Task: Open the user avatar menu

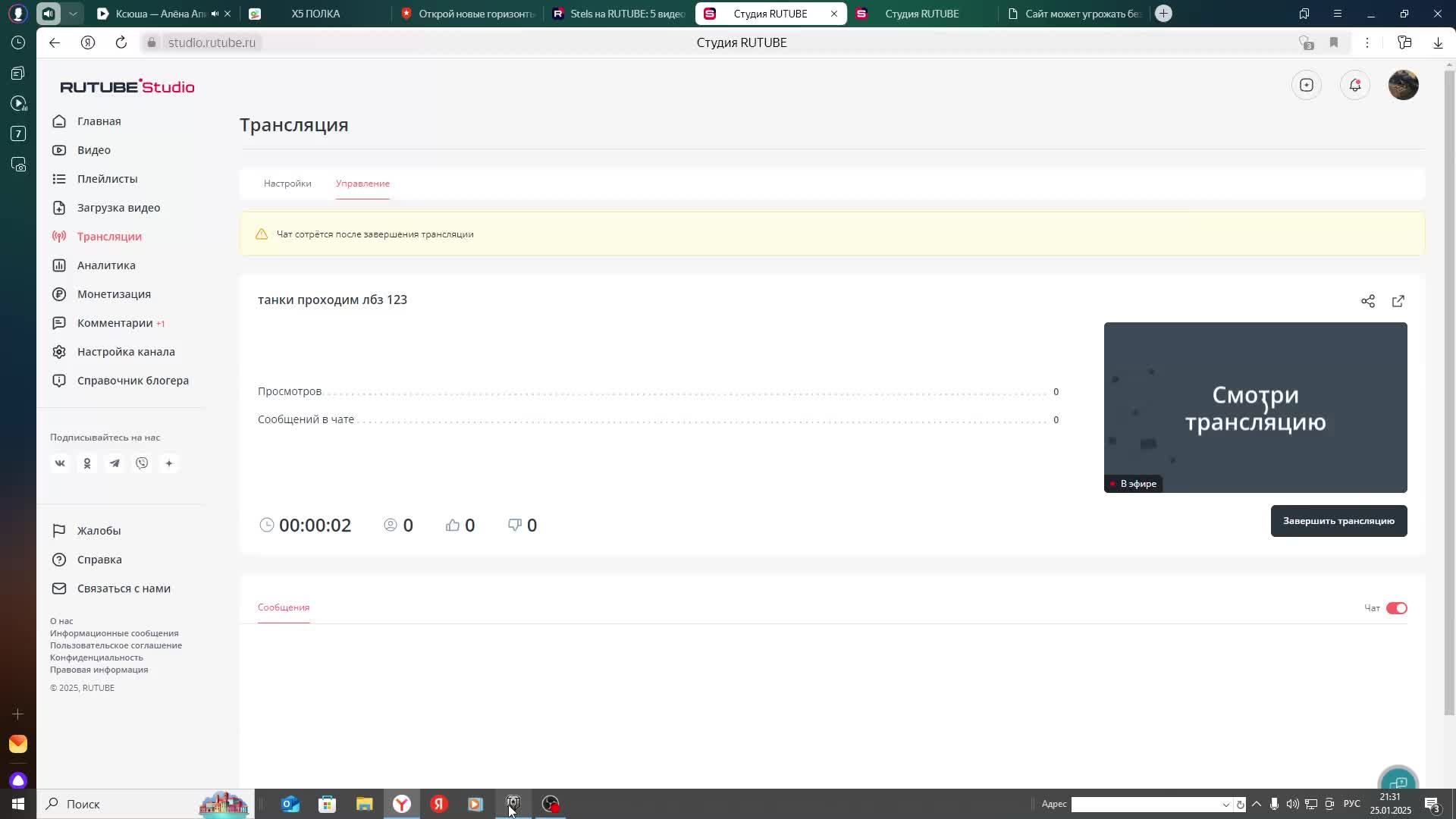Action: [x=1403, y=85]
